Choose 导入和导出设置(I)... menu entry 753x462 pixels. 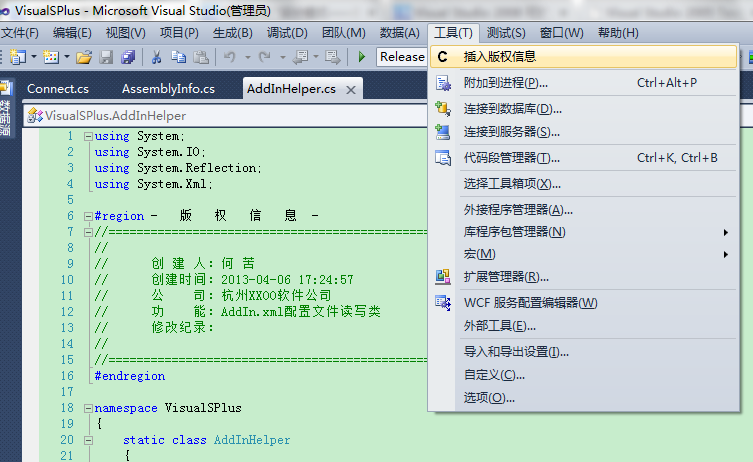point(583,352)
